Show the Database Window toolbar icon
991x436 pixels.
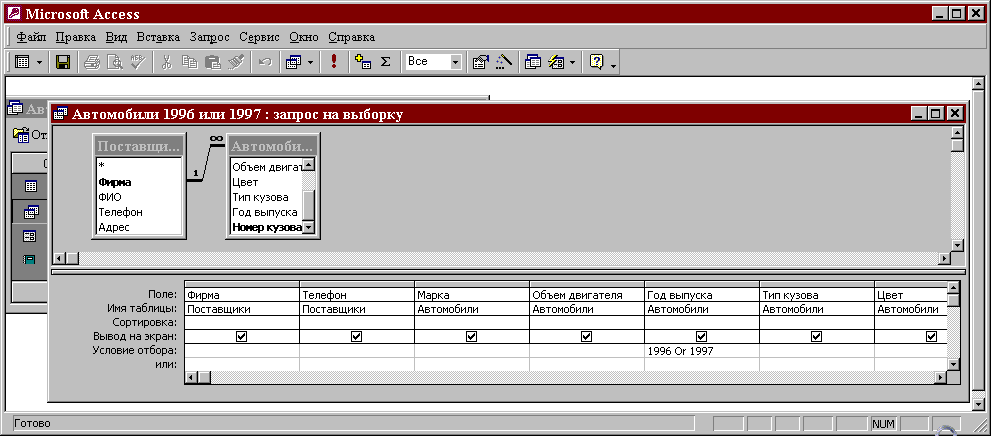coord(533,62)
